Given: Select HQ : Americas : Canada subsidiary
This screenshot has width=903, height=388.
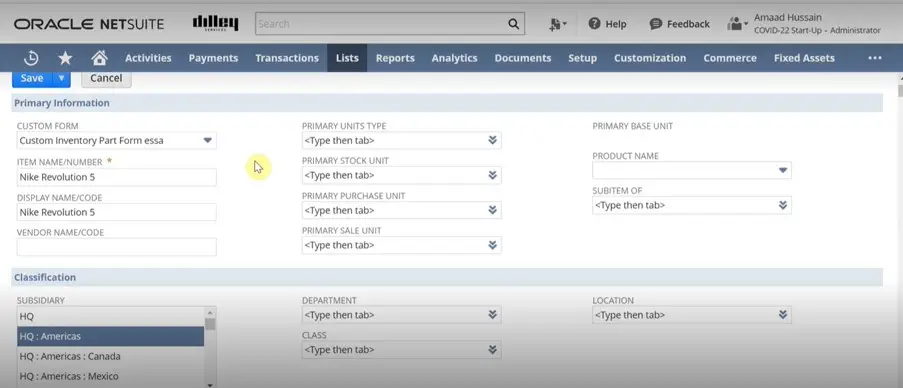Looking at the screenshot, I should [x=110, y=356].
